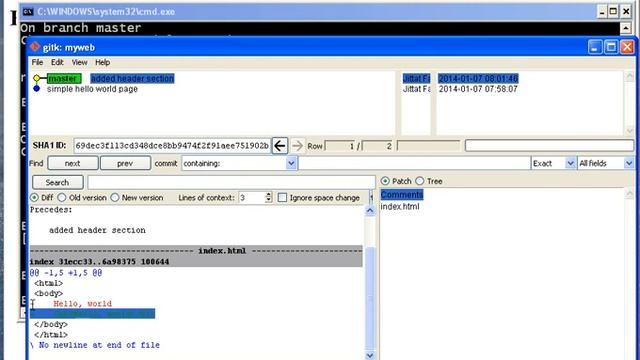
Task: Click diff pane scroll down arrow
Action: [x=370, y=355]
